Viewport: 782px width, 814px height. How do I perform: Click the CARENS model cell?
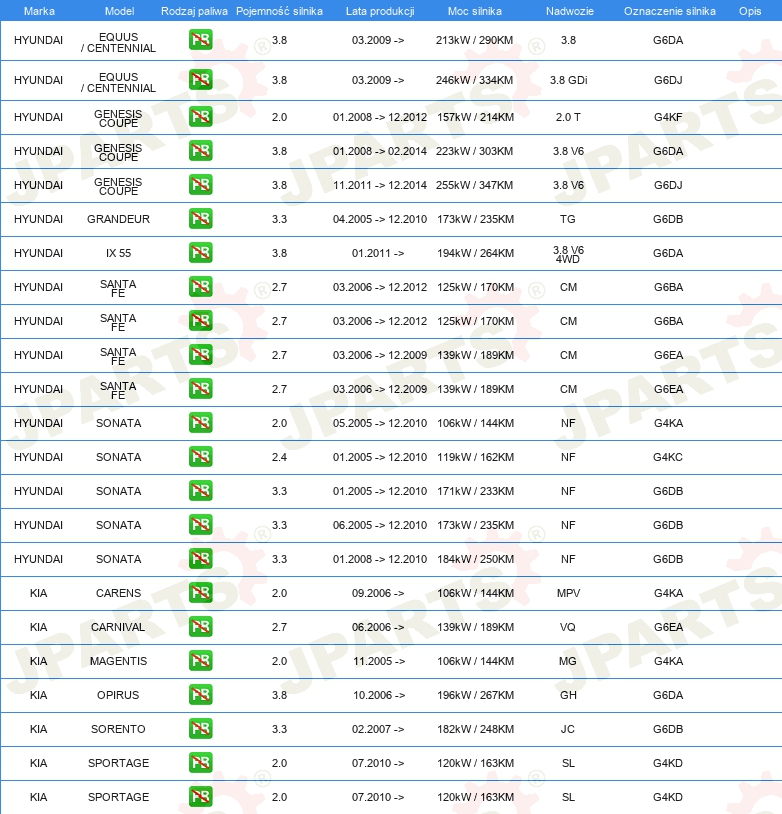[118, 593]
